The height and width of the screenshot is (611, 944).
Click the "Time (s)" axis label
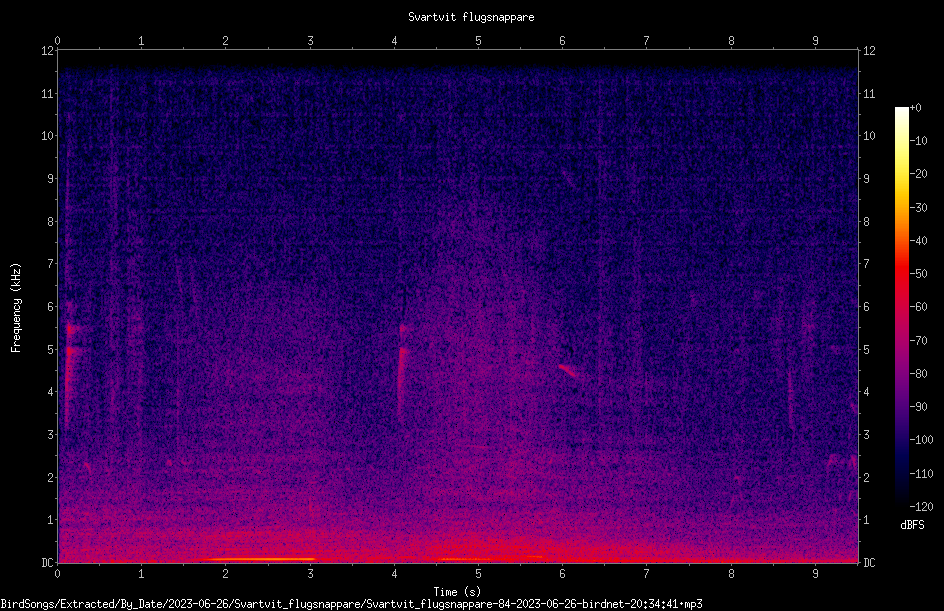click(457, 592)
